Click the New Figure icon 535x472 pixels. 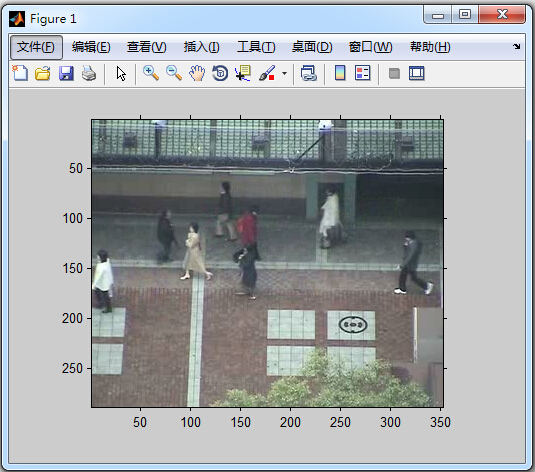[x=20, y=73]
